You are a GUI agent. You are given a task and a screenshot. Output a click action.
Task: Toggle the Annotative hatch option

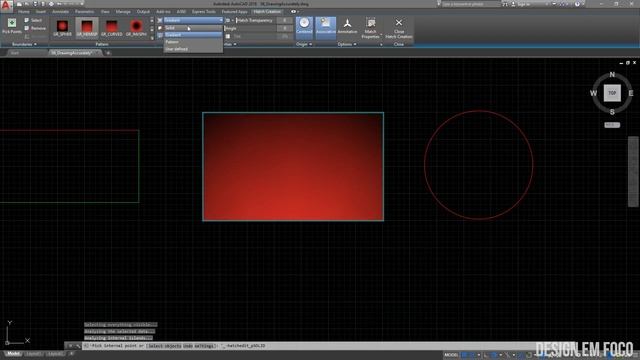[347, 27]
